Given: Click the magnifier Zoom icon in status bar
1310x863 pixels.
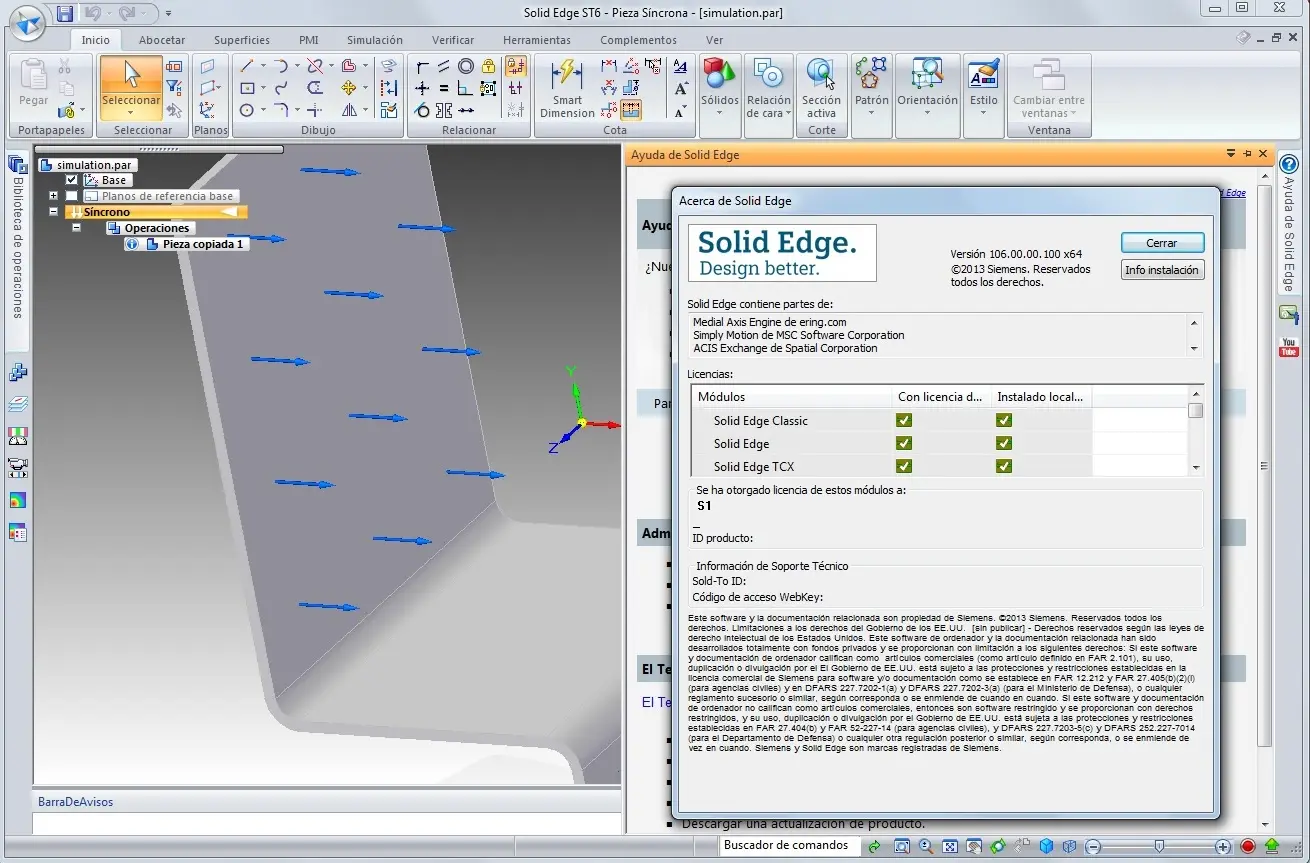Looking at the screenshot, I should (x=926, y=846).
